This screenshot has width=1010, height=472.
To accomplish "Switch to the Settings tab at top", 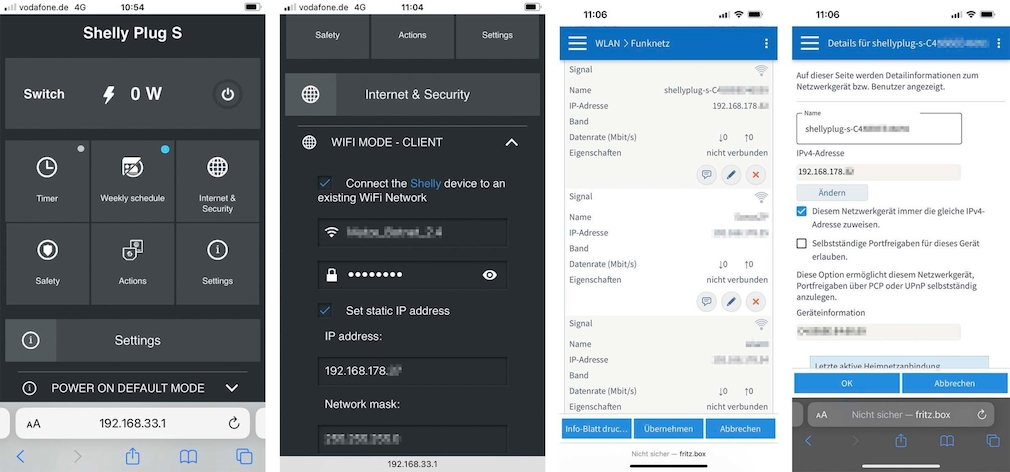I will (x=497, y=35).
